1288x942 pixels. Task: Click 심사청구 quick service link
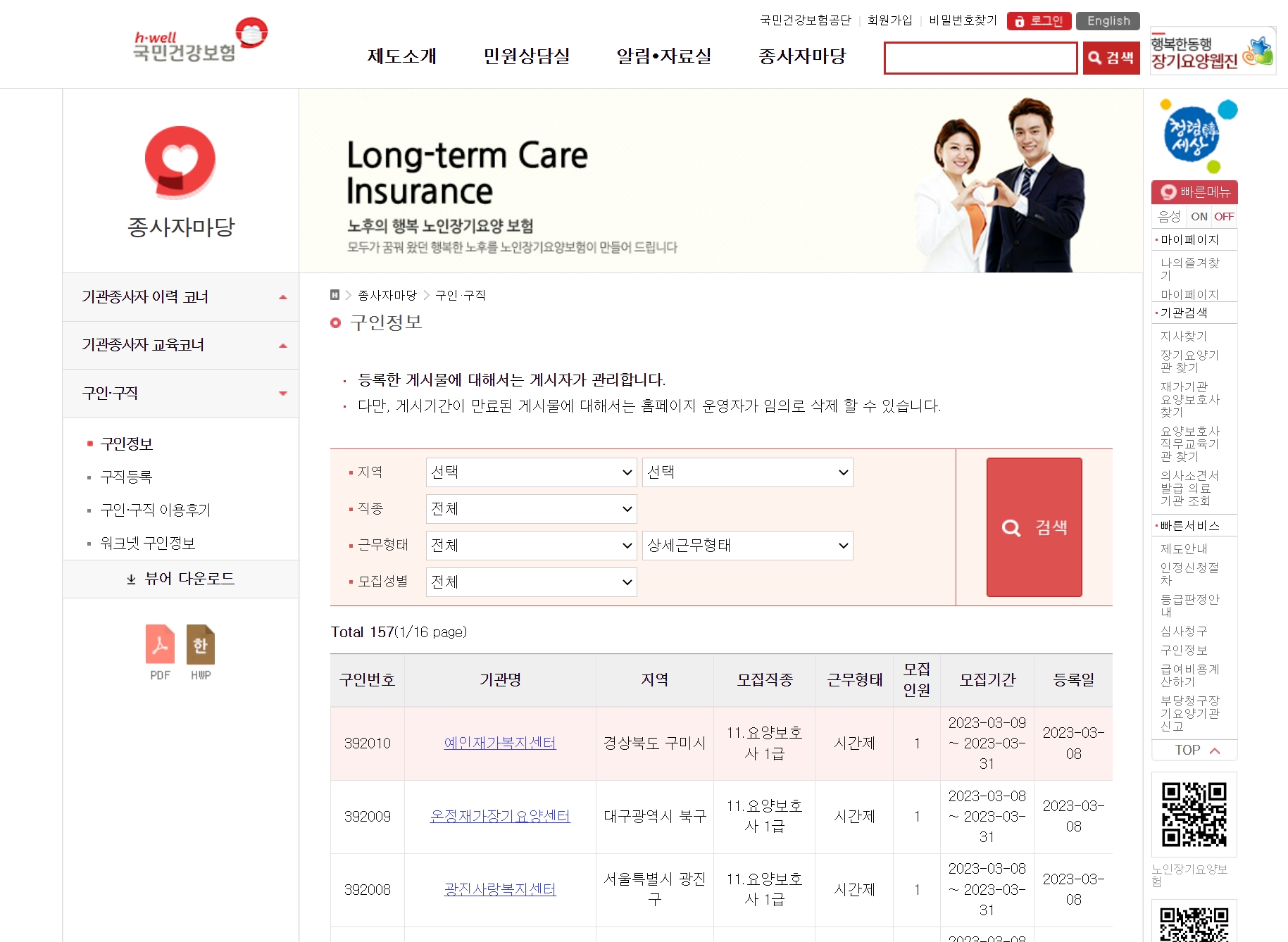click(x=1184, y=631)
